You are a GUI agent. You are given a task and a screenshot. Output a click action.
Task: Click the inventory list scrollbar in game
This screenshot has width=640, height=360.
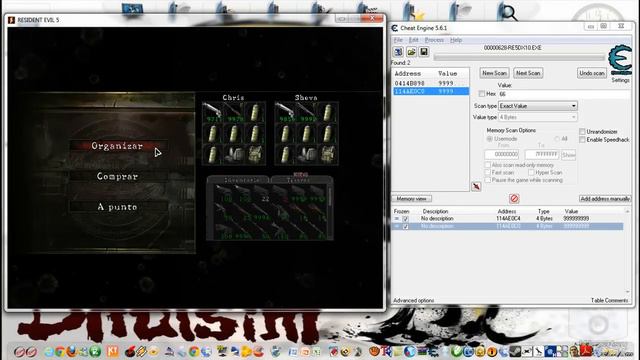[x=329, y=212]
